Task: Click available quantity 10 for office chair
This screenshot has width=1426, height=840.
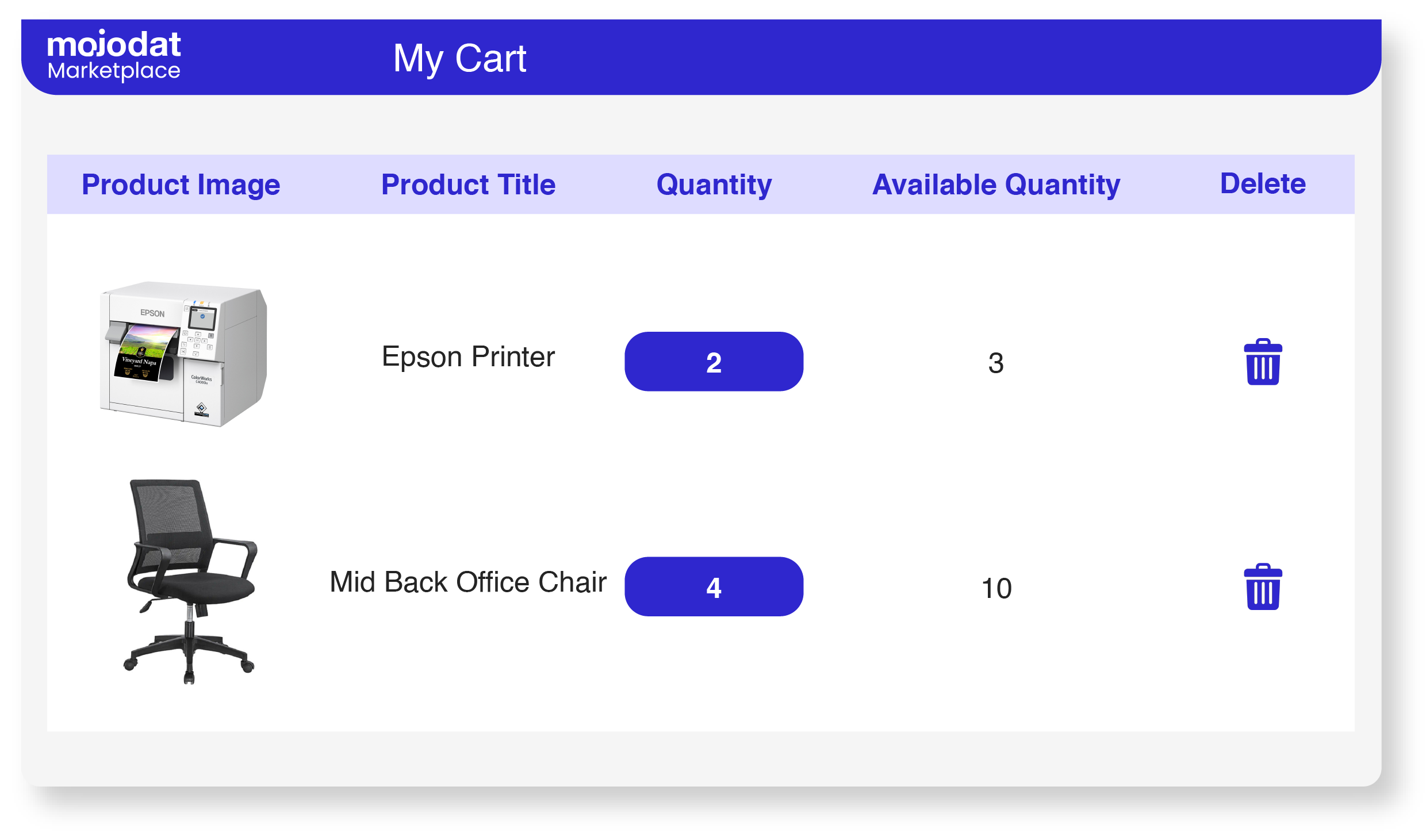Action: pos(996,588)
